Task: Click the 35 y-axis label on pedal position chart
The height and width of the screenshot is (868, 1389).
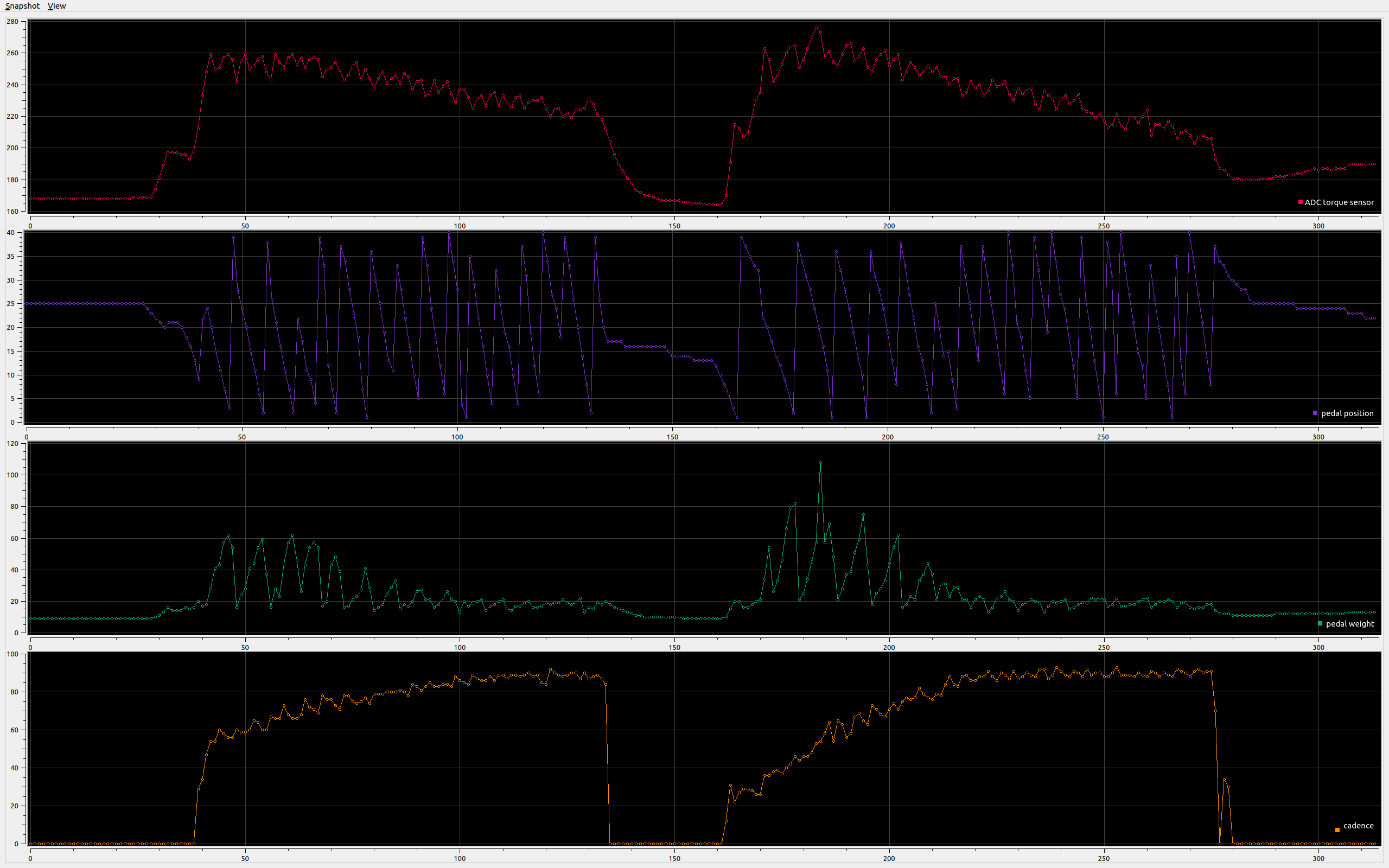Action: (x=10, y=257)
